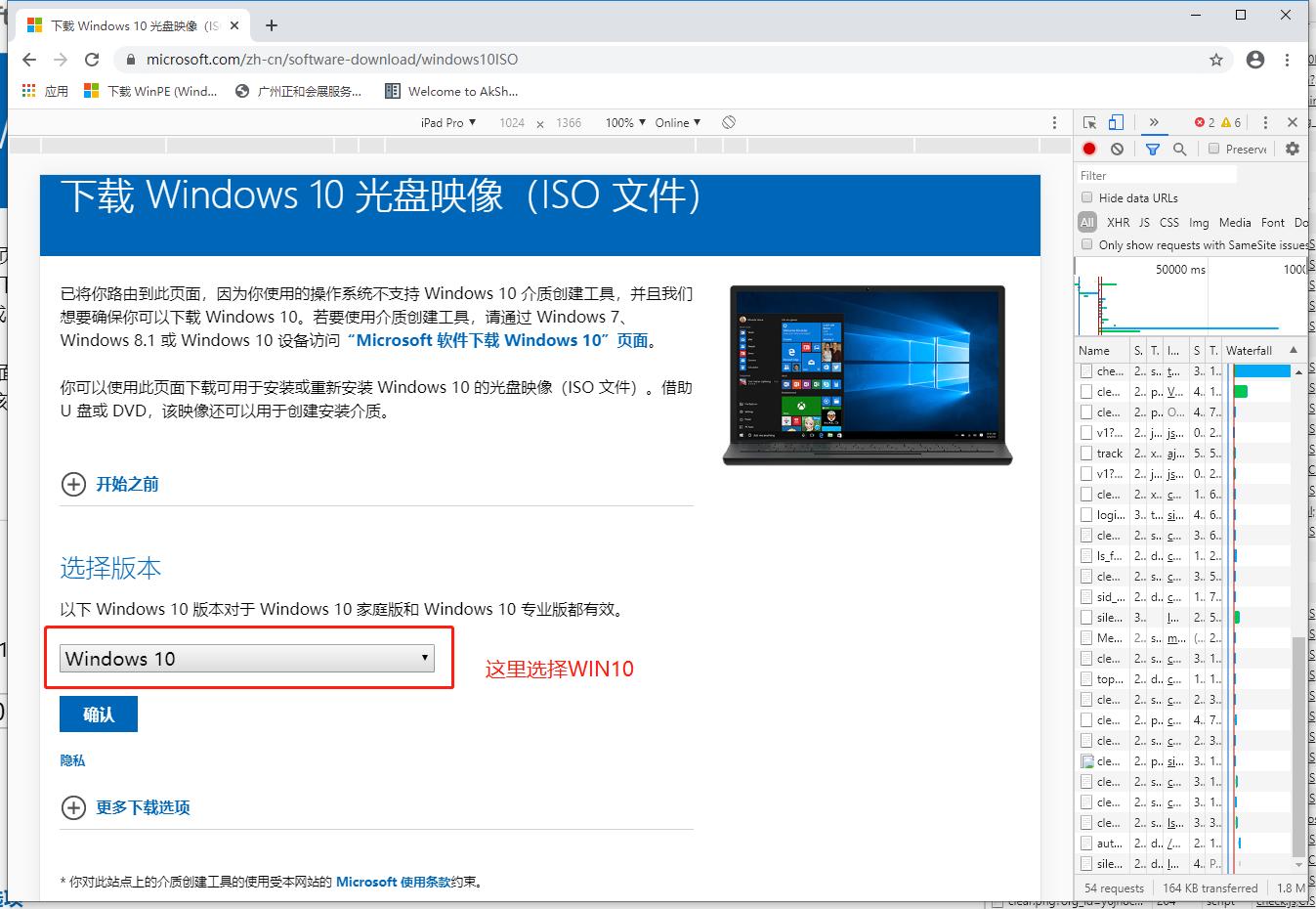This screenshot has height=909, width=1316.
Task: Open the Microsoft 使用条款 link
Action: pyautogui.click(x=392, y=881)
